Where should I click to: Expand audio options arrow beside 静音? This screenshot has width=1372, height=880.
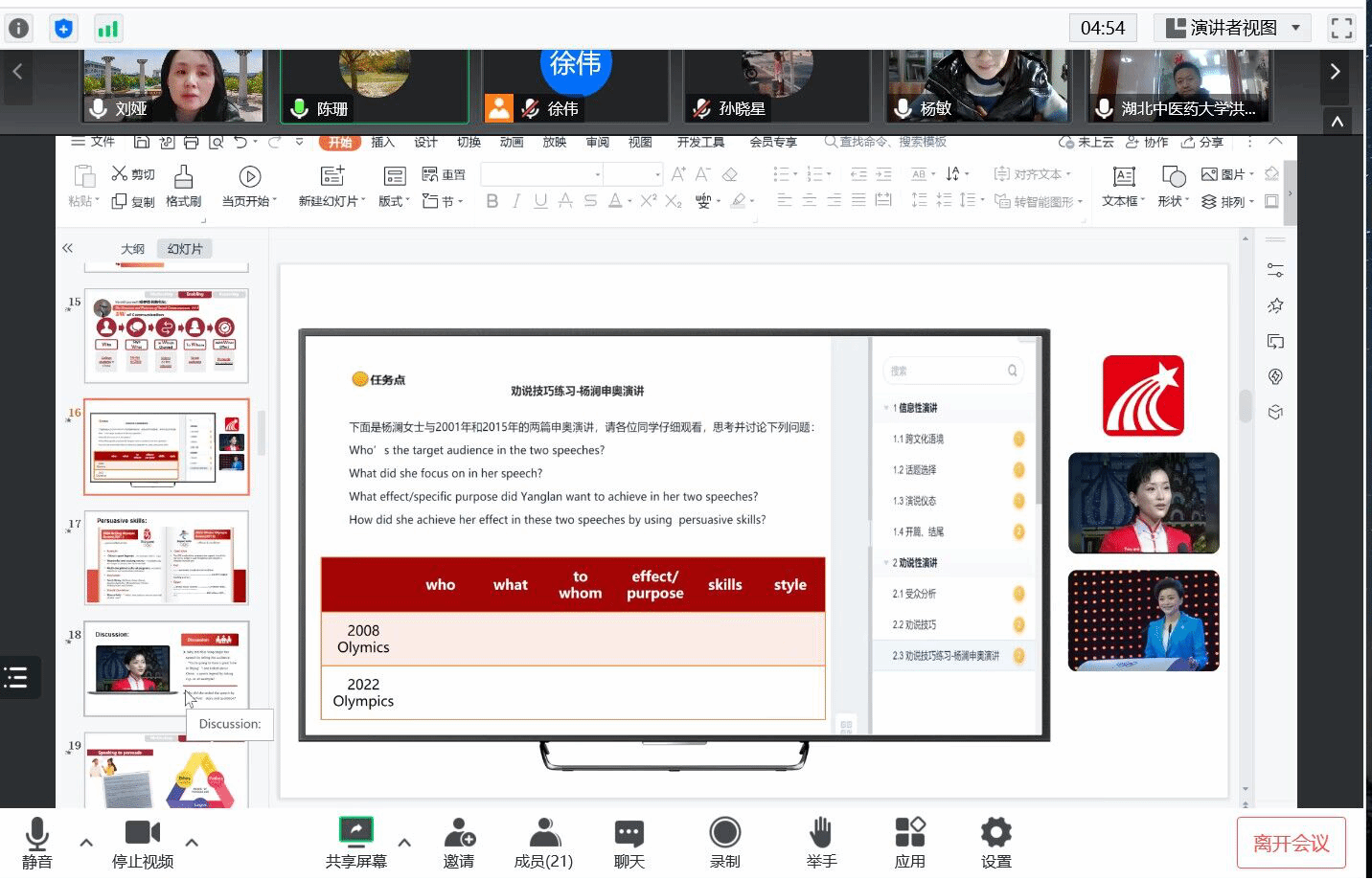86,843
